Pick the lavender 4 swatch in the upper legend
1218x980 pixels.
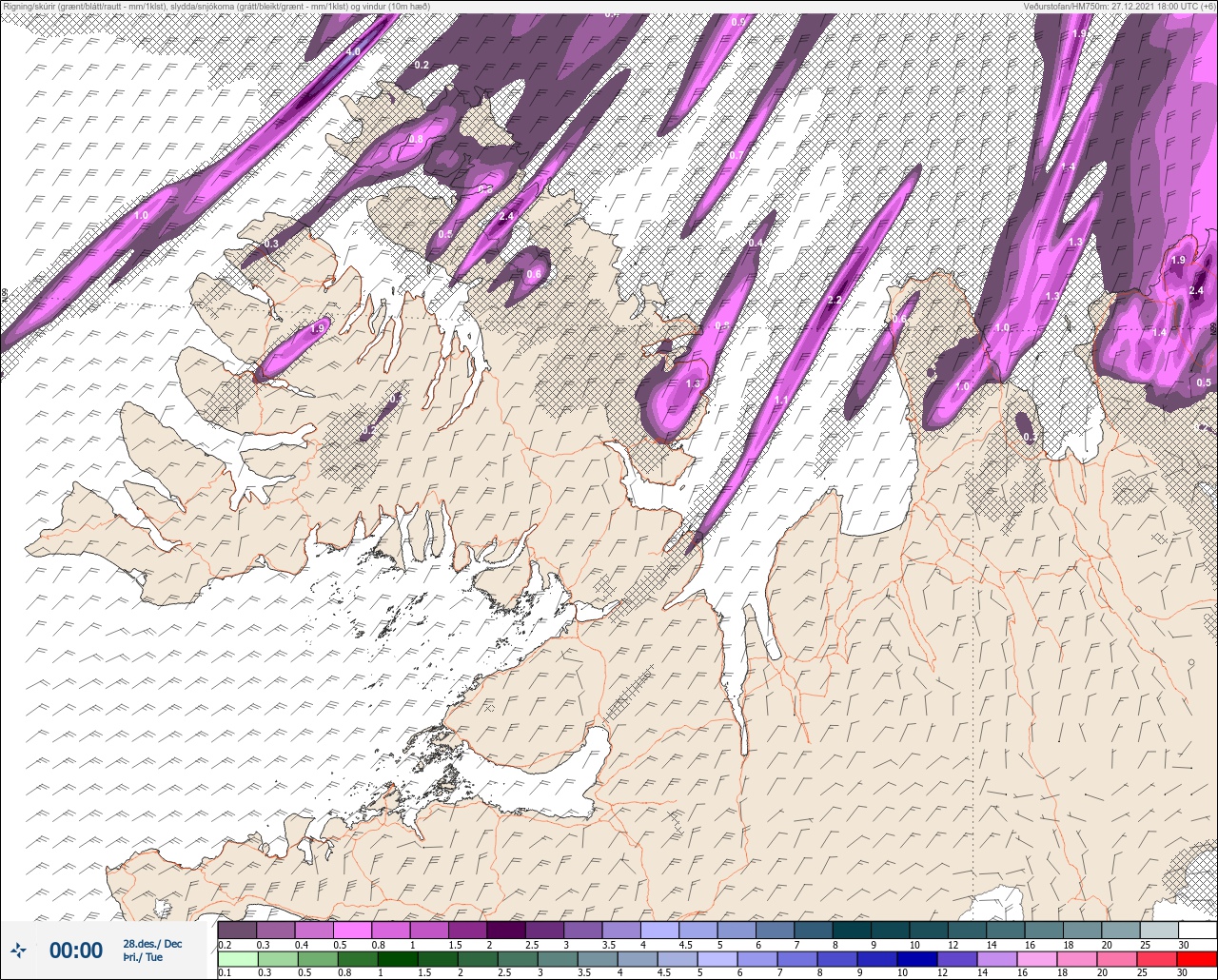659,930
